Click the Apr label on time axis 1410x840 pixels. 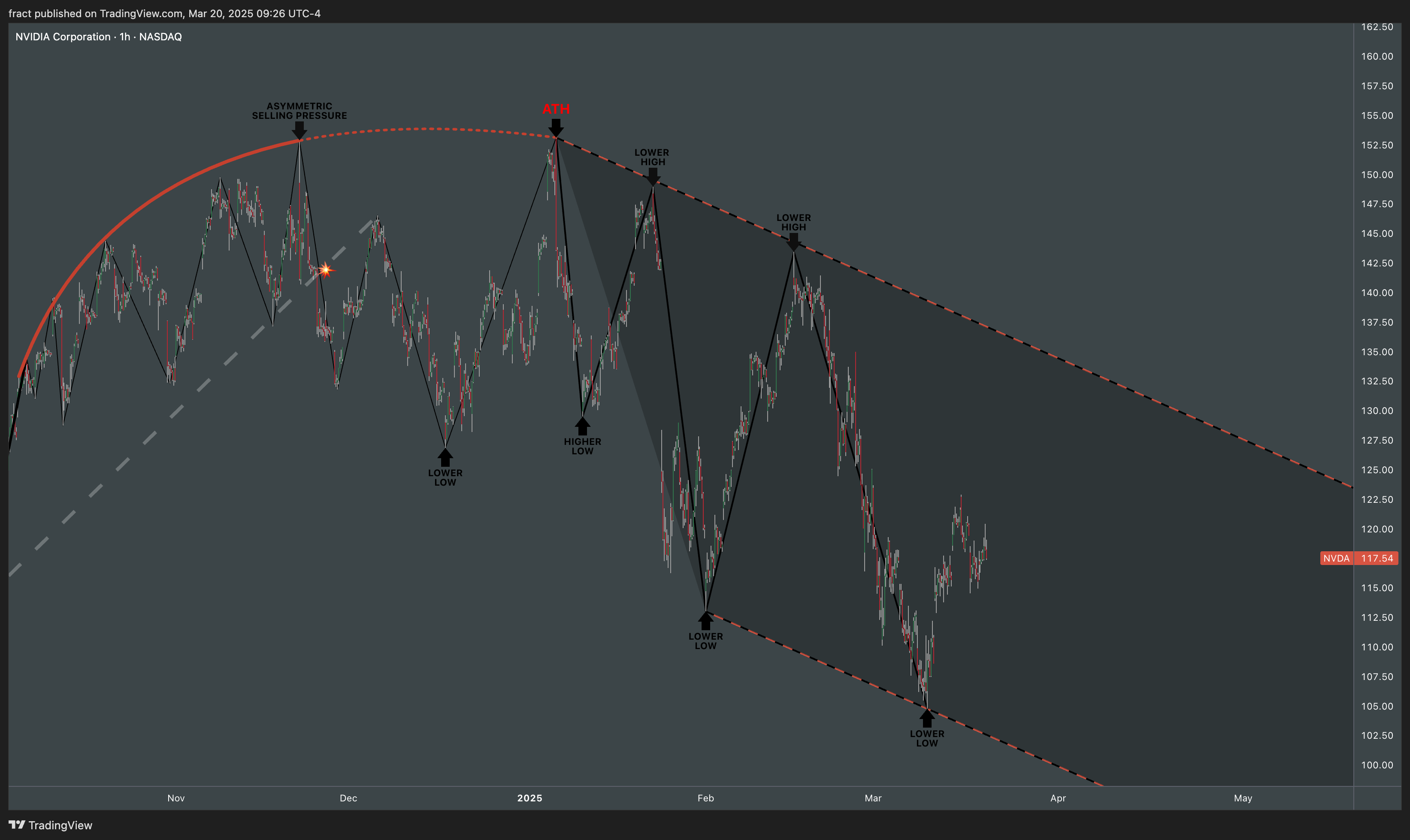click(x=1058, y=798)
